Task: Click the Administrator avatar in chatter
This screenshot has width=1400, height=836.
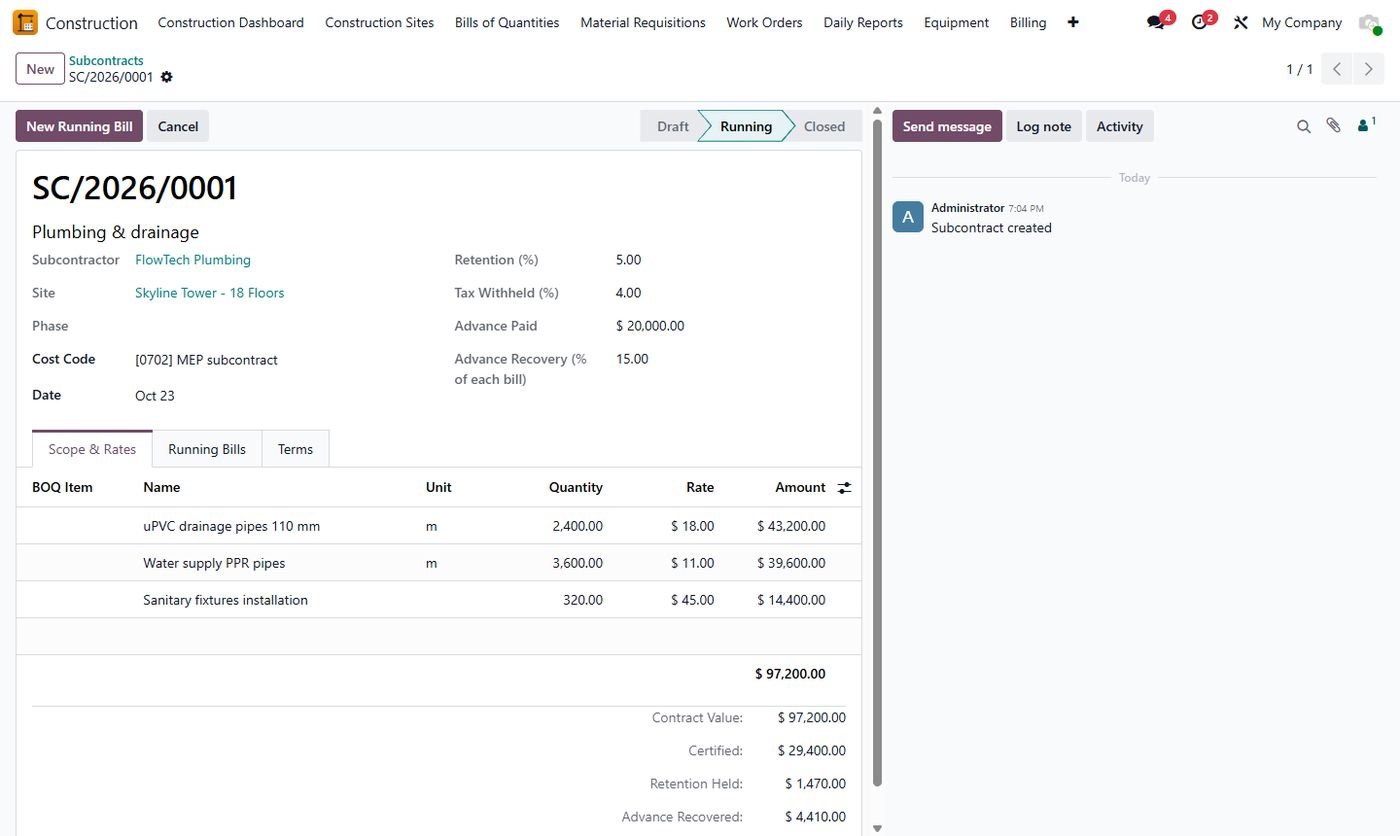Action: tap(908, 217)
